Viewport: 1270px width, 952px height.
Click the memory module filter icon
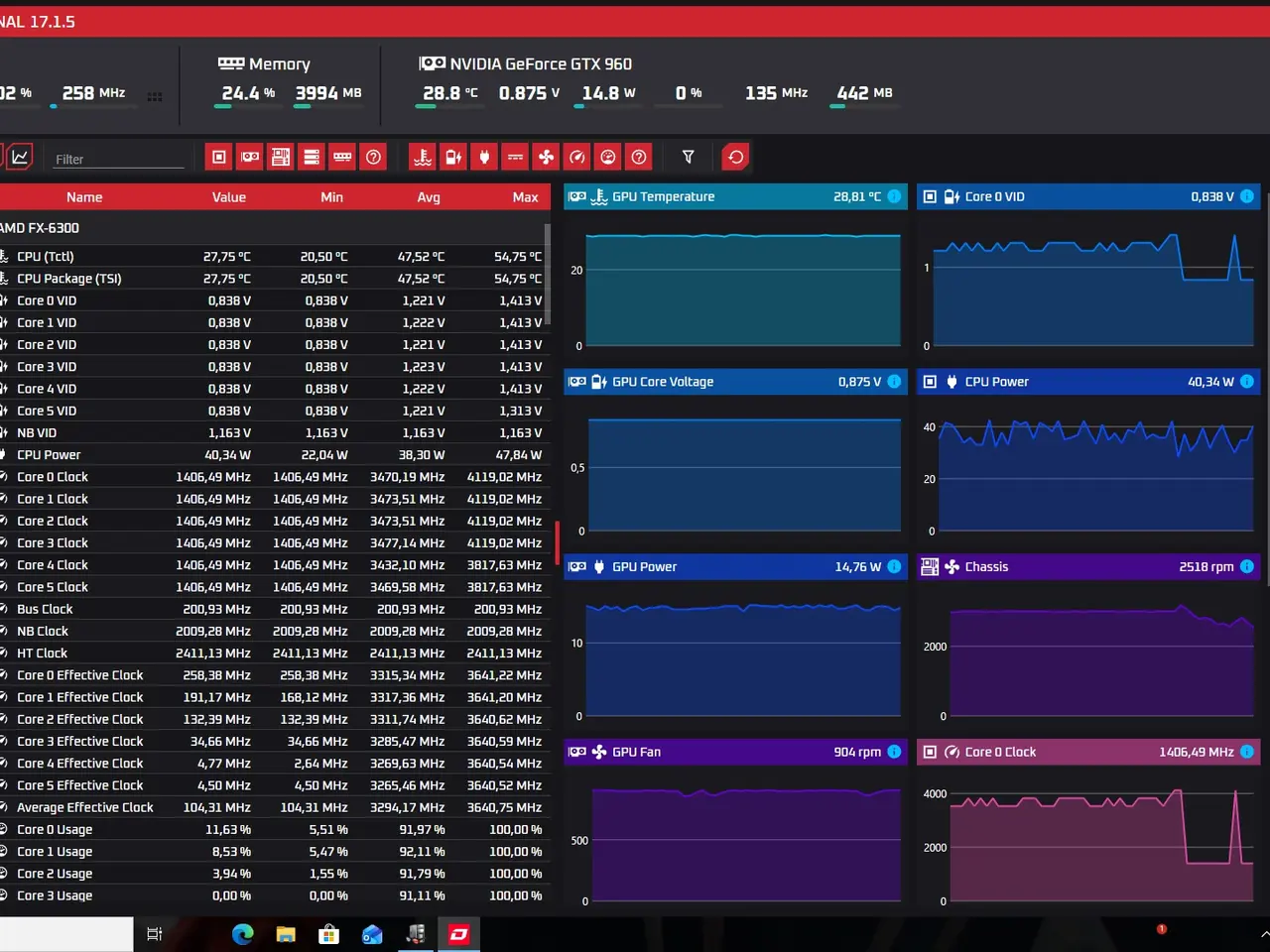(342, 157)
